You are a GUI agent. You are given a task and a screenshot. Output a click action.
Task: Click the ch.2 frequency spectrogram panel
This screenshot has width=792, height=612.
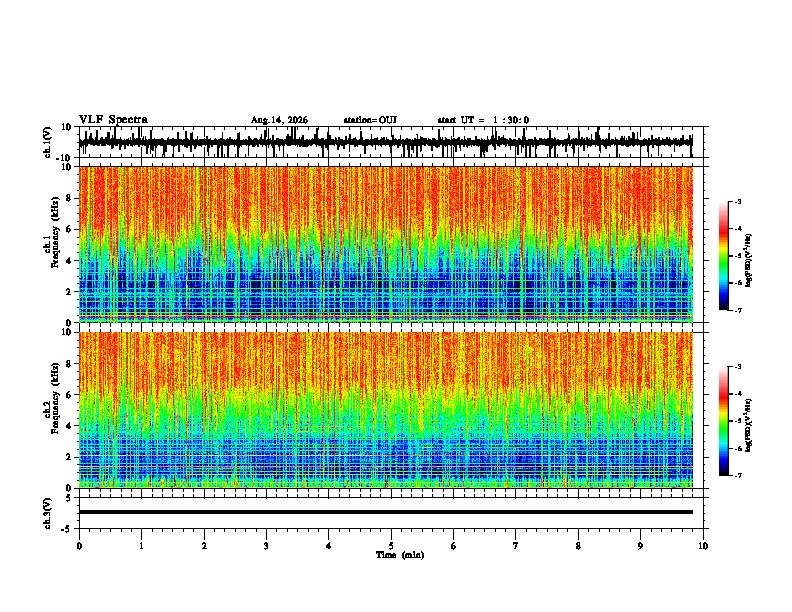(385, 410)
